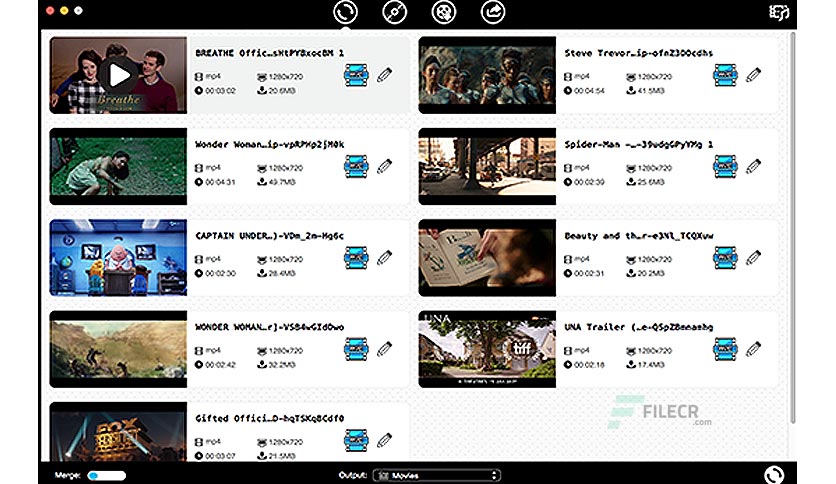This screenshot has width=836, height=484.
Task: Choose the output format for the UNA Trailer
Action: click(725, 349)
